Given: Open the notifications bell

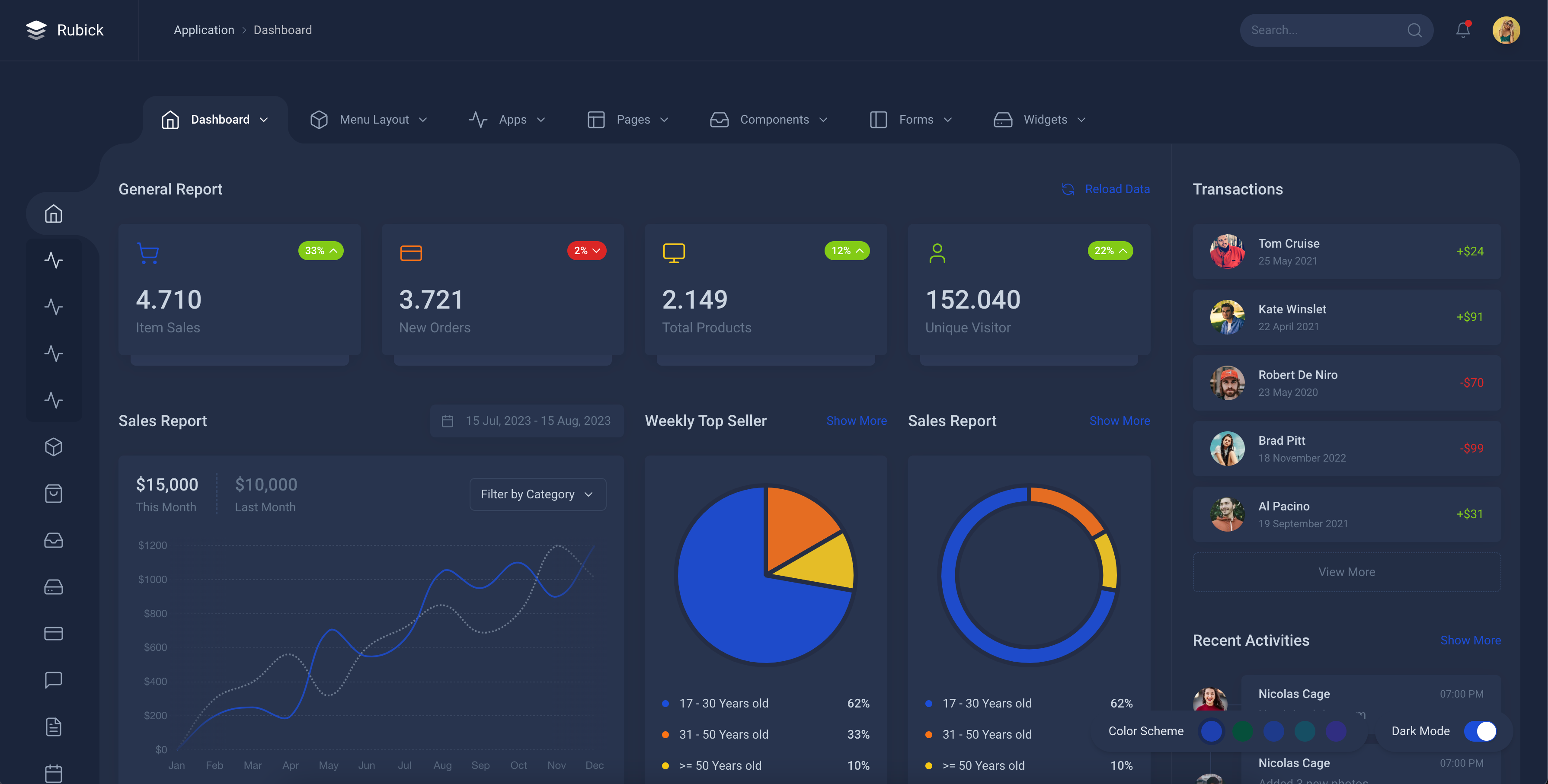Looking at the screenshot, I should (1463, 30).
